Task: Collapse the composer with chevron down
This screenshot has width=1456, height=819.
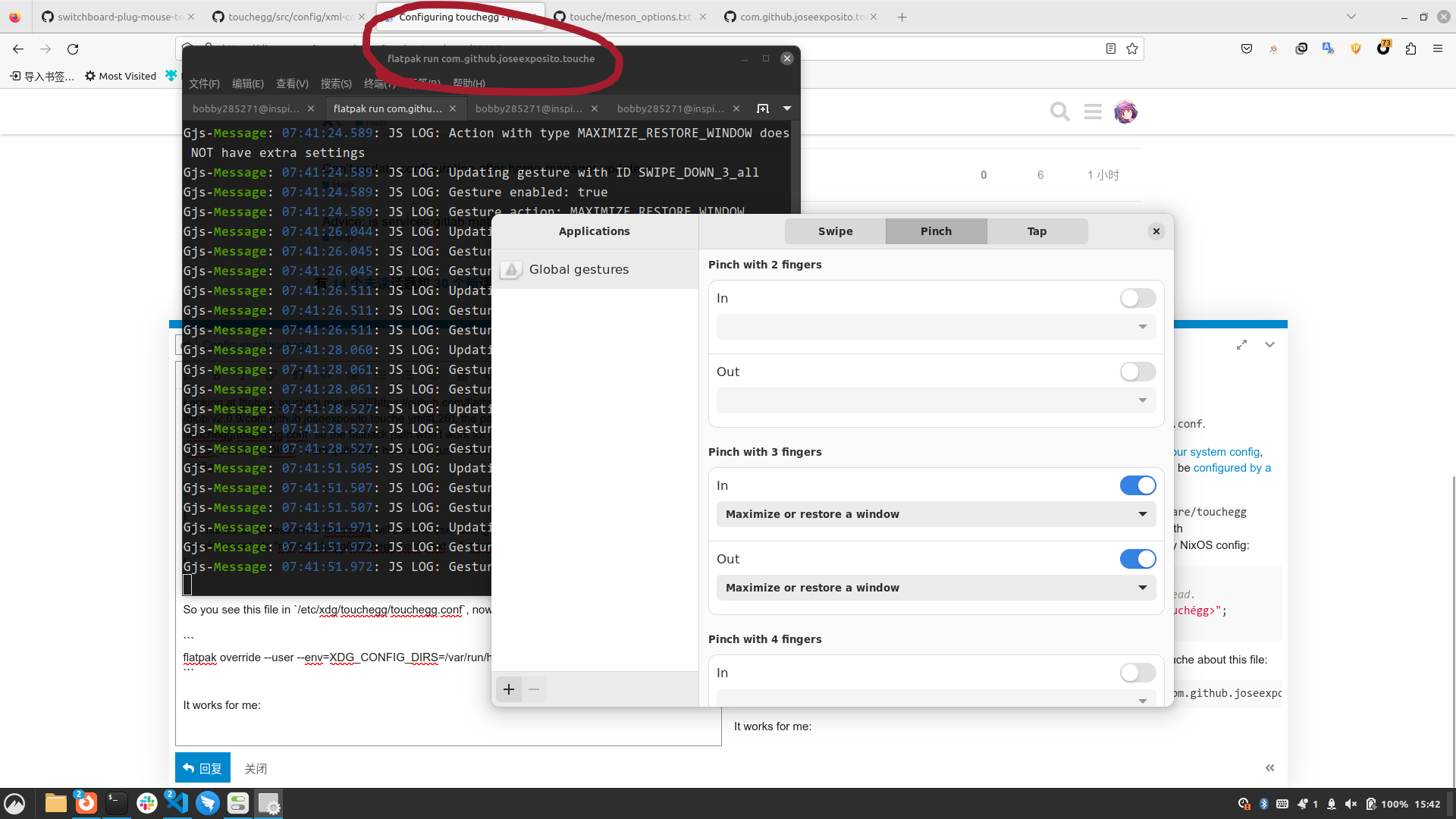Action: coord(1269,344)
